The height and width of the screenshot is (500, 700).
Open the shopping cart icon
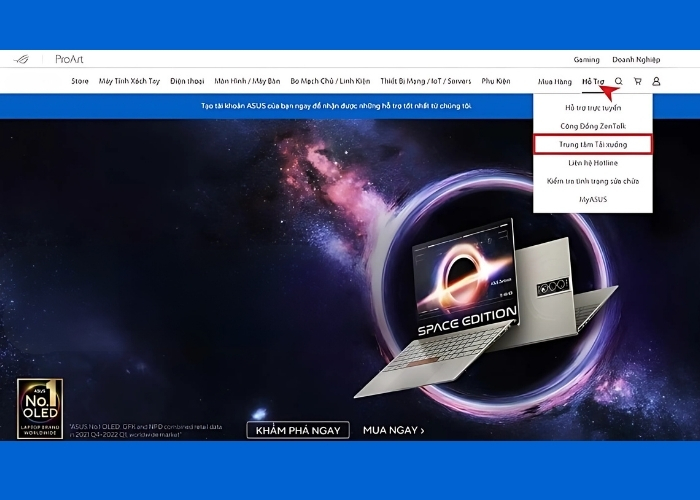pyautogui.click(x=637, y=81)
